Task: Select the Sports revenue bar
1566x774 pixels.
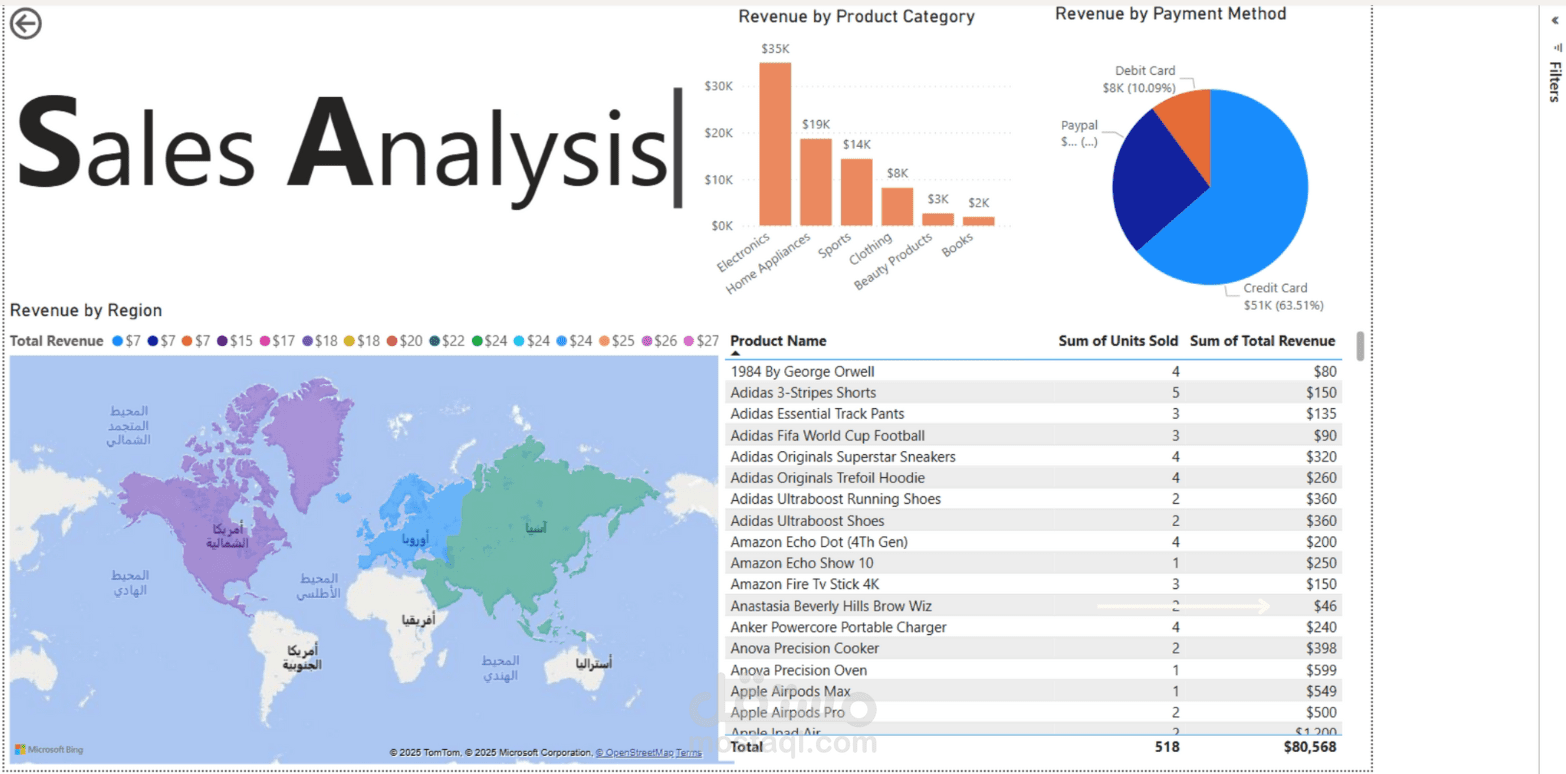Action: pos(856,192)
